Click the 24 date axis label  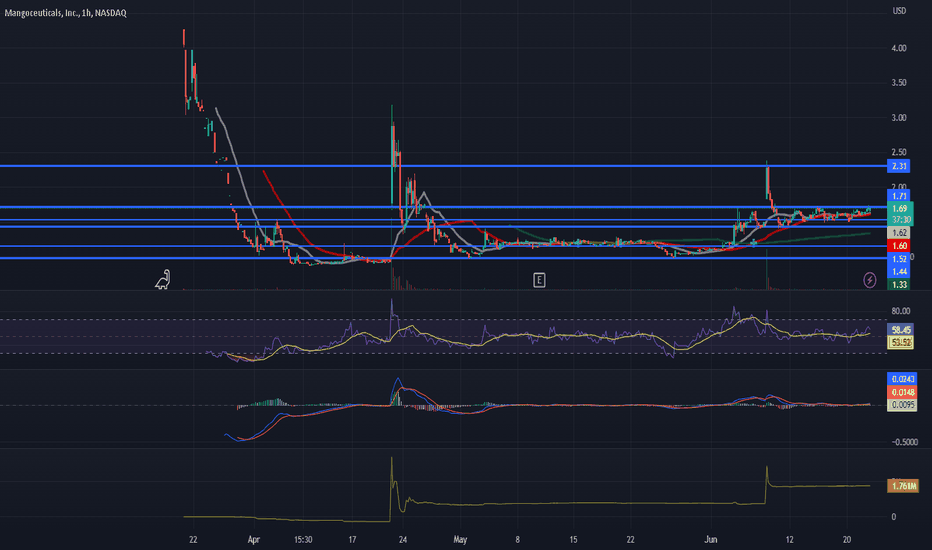pos(403,540)
